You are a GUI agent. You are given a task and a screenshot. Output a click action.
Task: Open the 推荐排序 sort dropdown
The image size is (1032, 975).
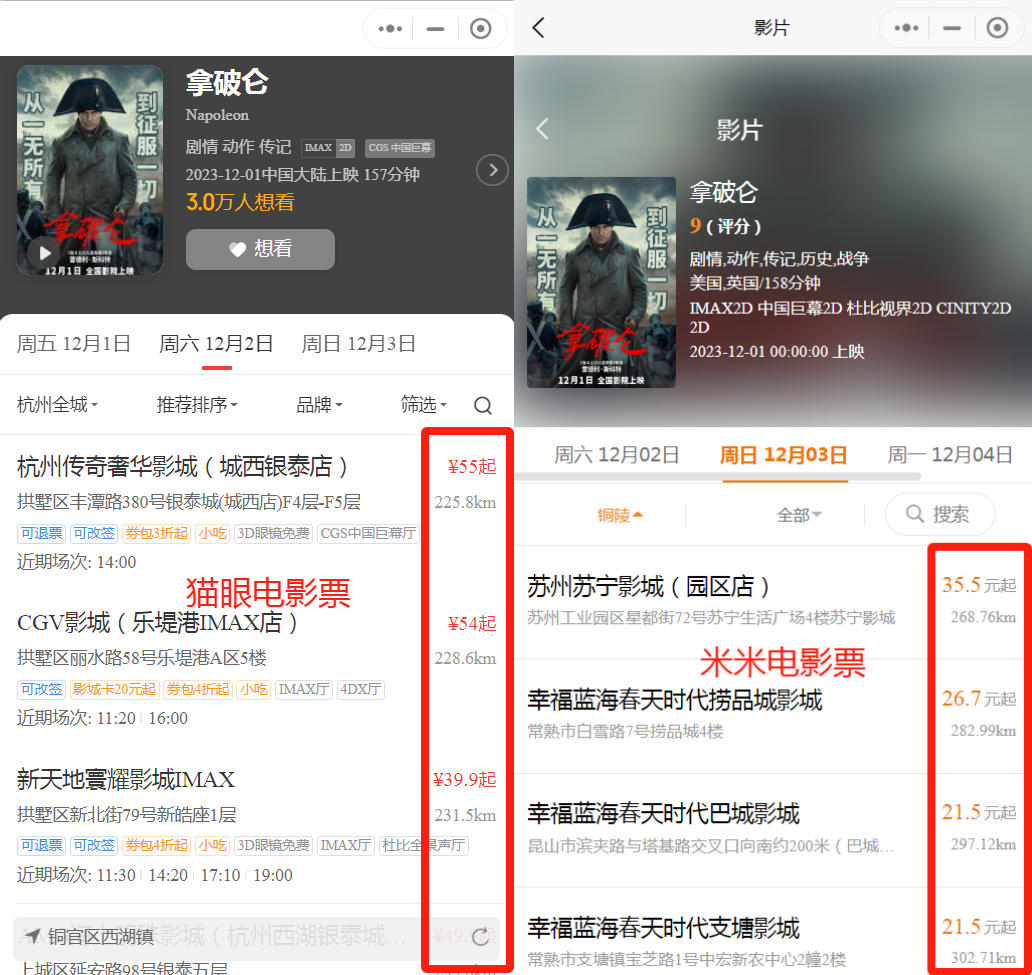(197, 405)
